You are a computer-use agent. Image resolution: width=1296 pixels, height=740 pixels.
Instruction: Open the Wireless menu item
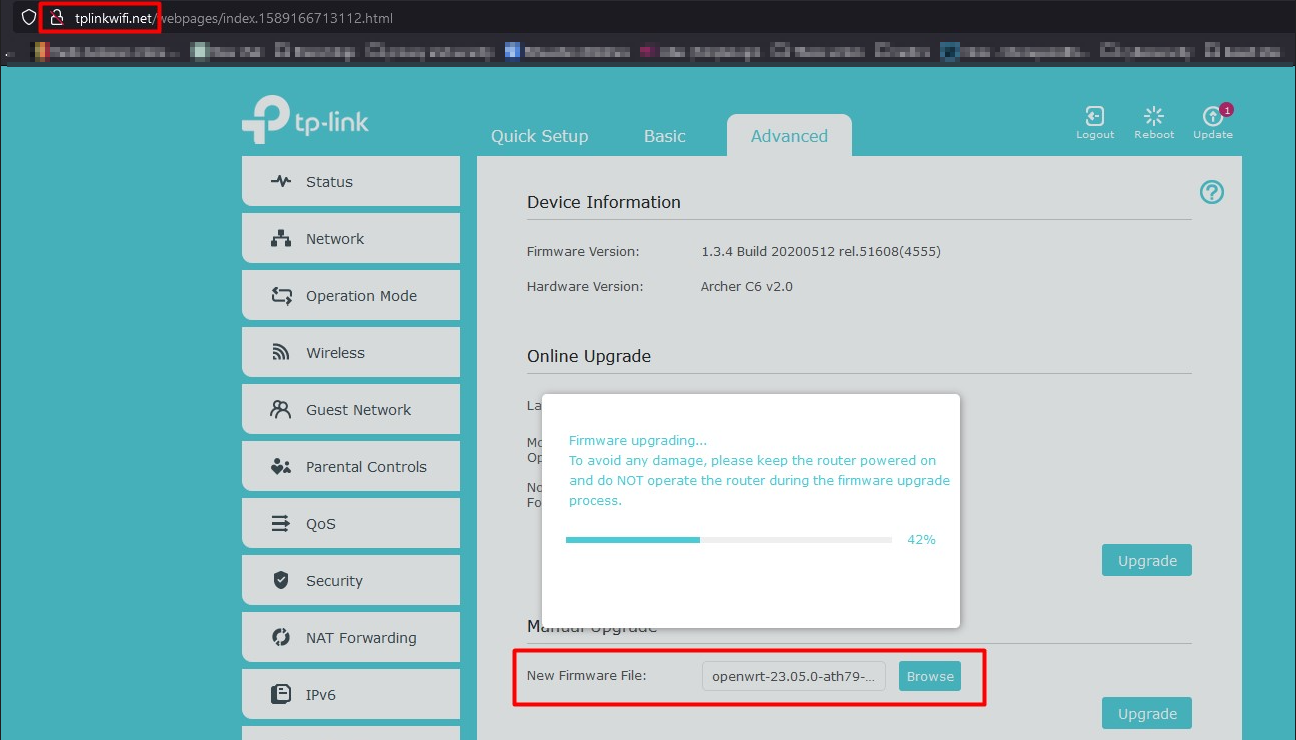(x=351, y=352)
